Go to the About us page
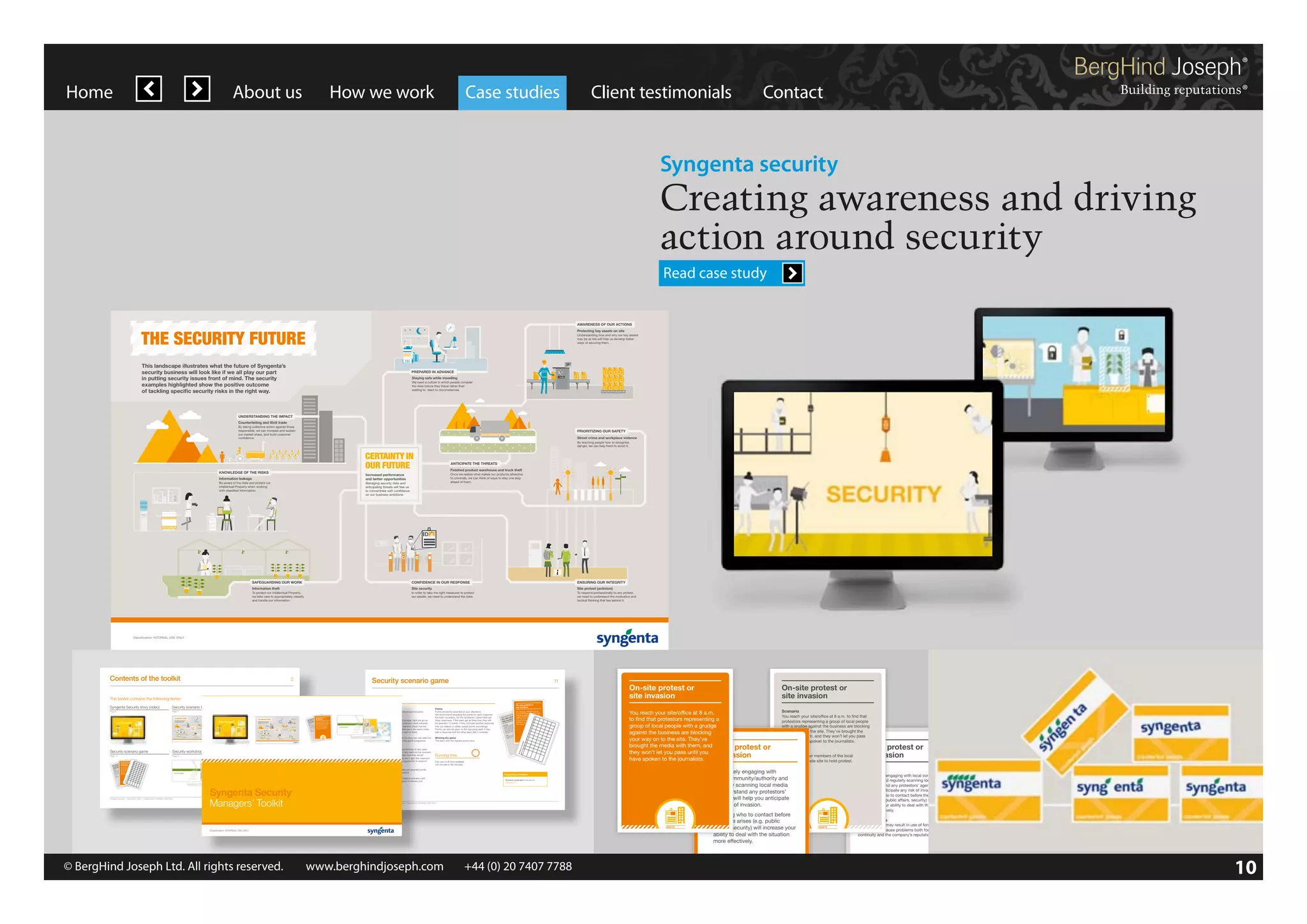 pos(267,93)
